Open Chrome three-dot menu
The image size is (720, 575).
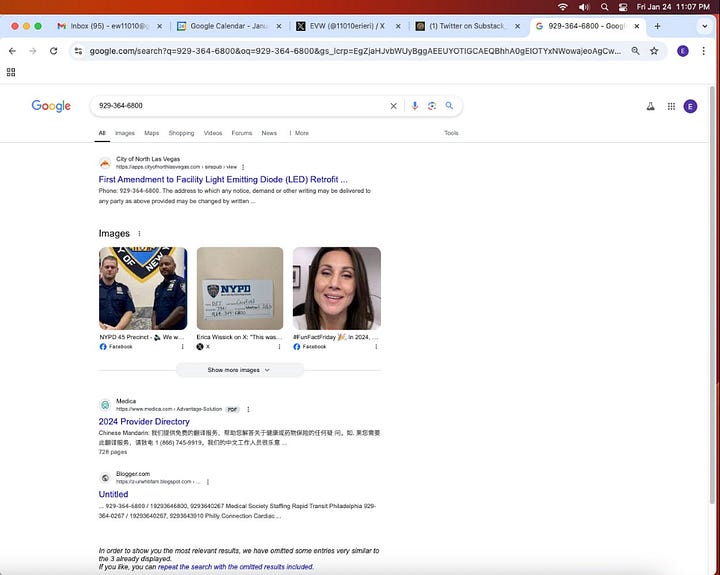tap(703, 51)
